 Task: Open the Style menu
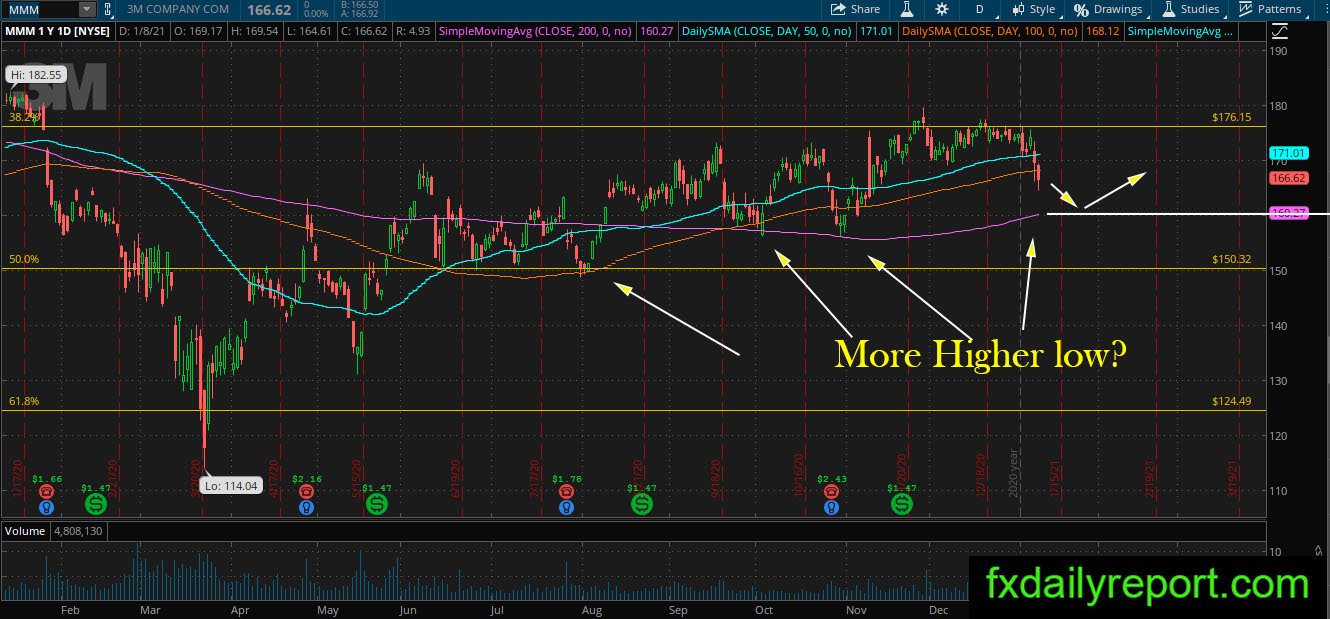[x=1033, y=9]
